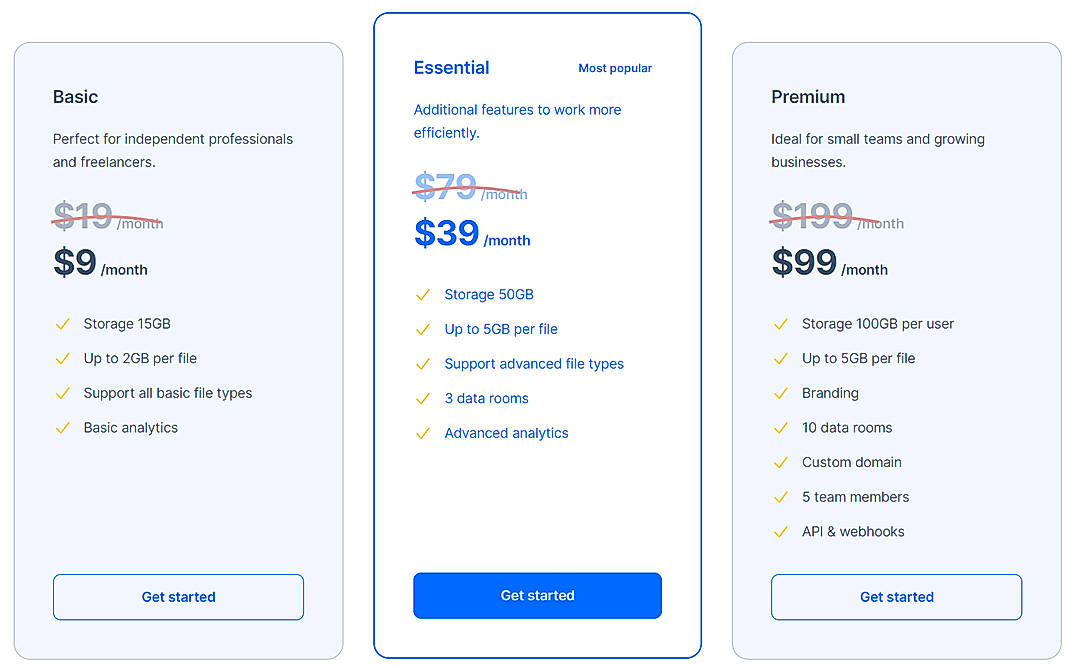Viewport: 1070px width, 667px height.
Task: Click Get started on the Essential plan
Action: (537, 595)
